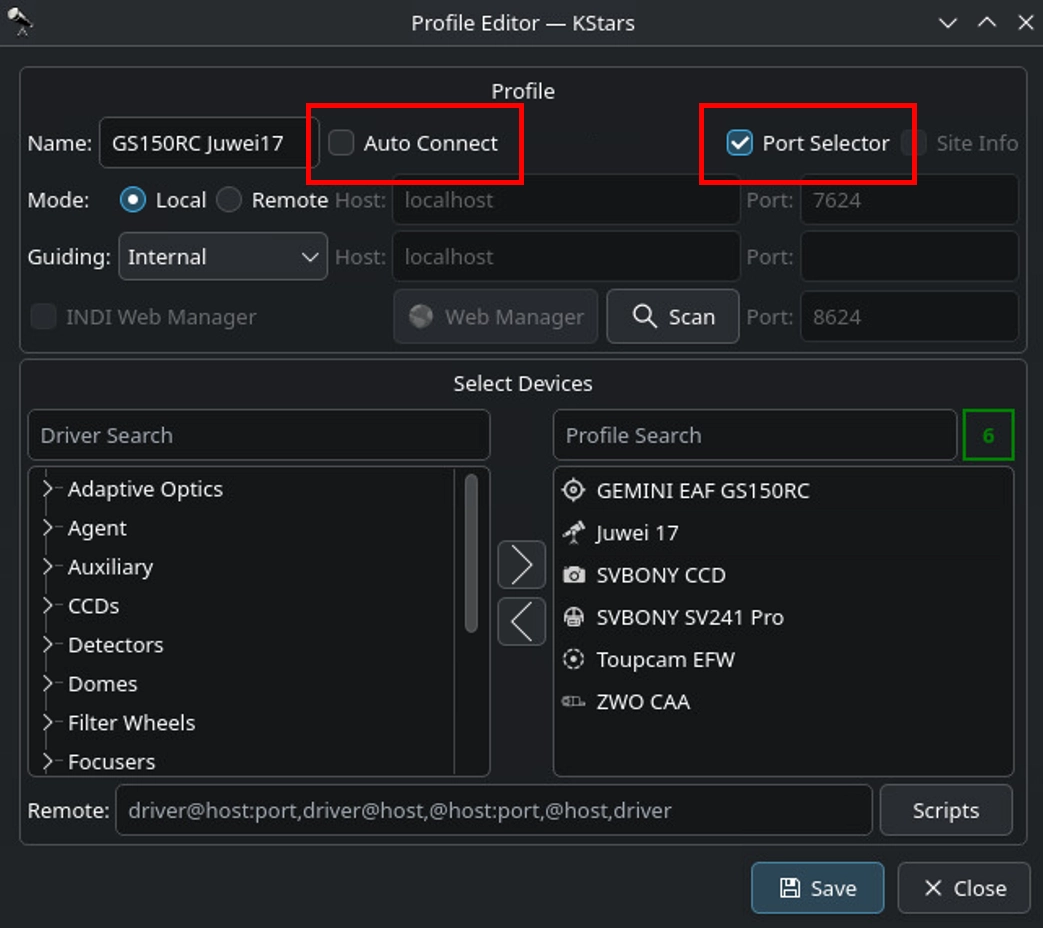The image size is (1043, 928).
Task: Enable the Auto Connect checkbox
Action: click(x=342, y=143)
